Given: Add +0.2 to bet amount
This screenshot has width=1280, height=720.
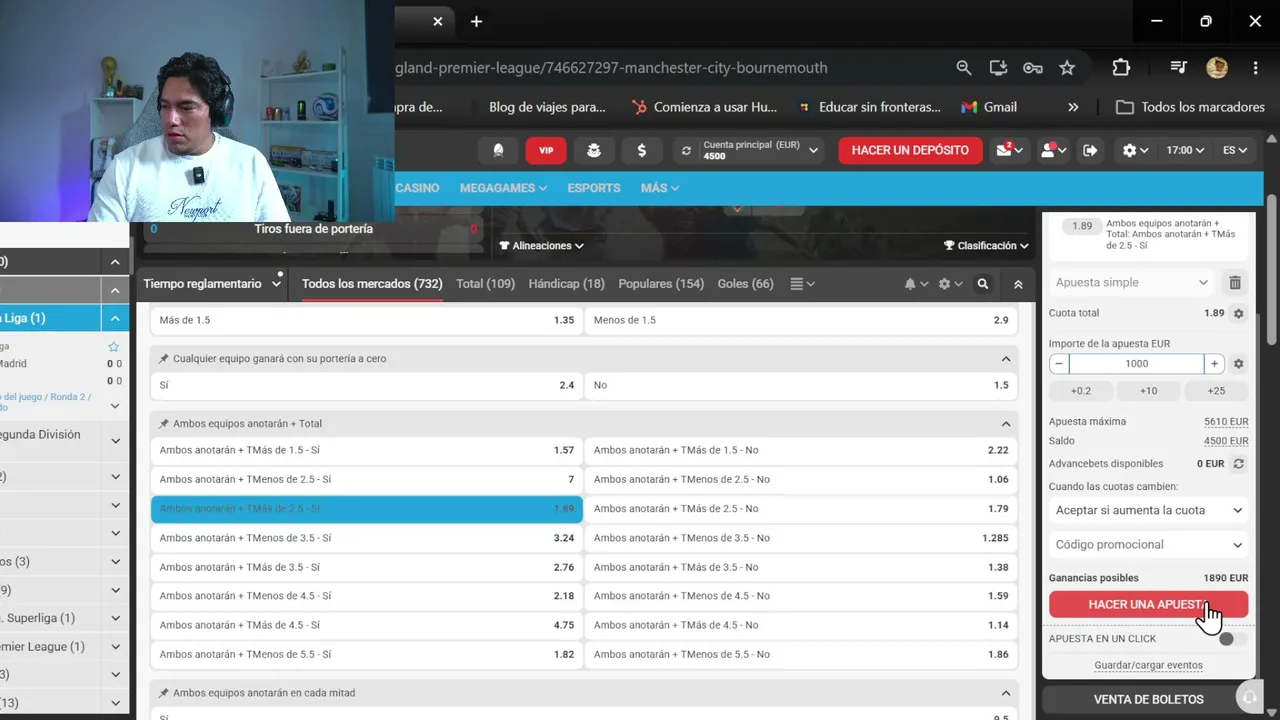Looking at the screenshot, I should click(1081, 391).
